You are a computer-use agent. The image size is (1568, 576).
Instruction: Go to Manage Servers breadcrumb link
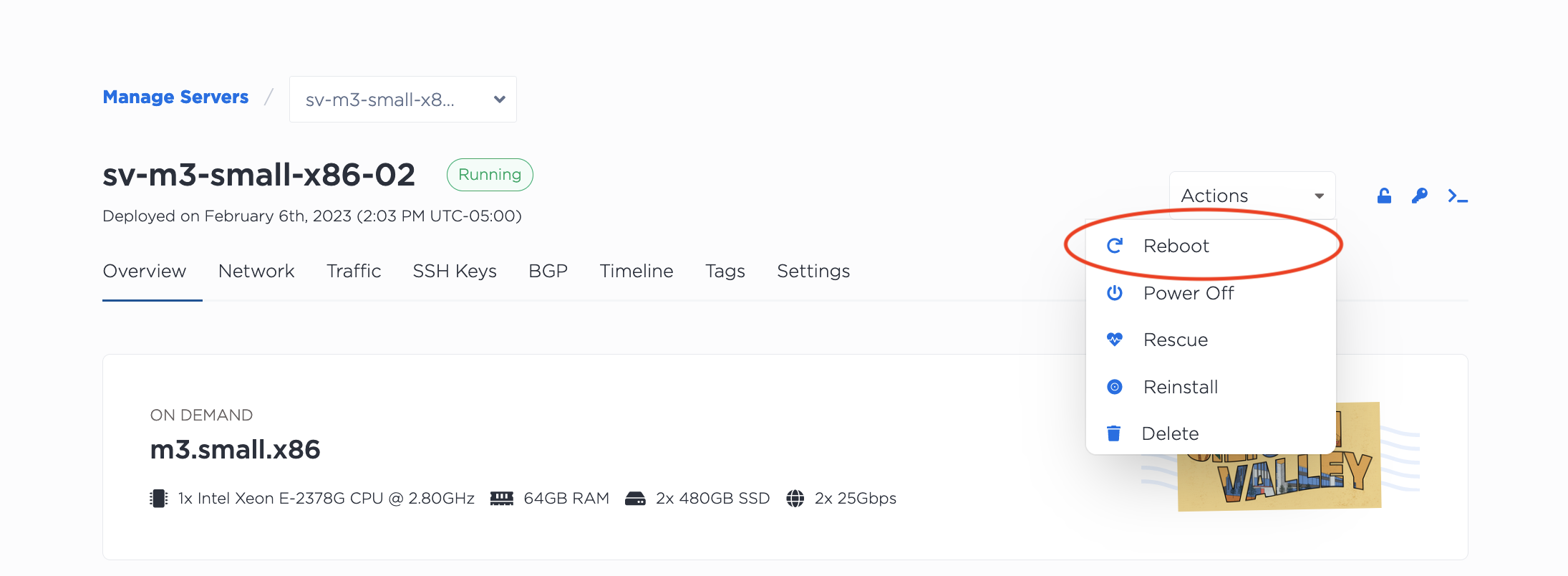(x=175, y=97)
